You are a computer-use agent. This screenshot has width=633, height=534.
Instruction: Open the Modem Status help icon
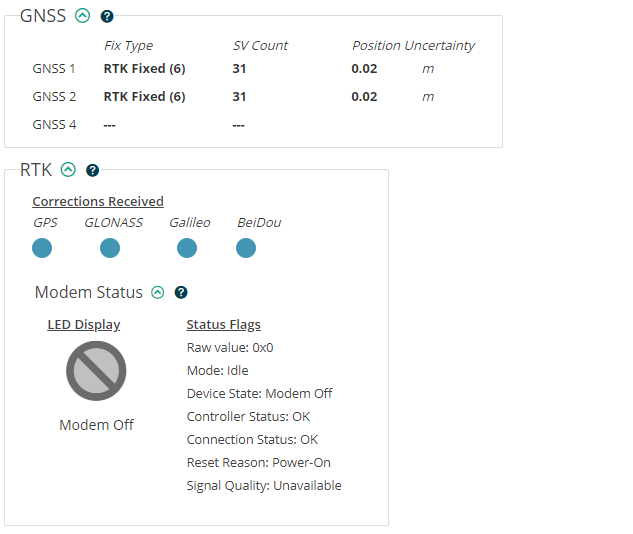[181, 292]
